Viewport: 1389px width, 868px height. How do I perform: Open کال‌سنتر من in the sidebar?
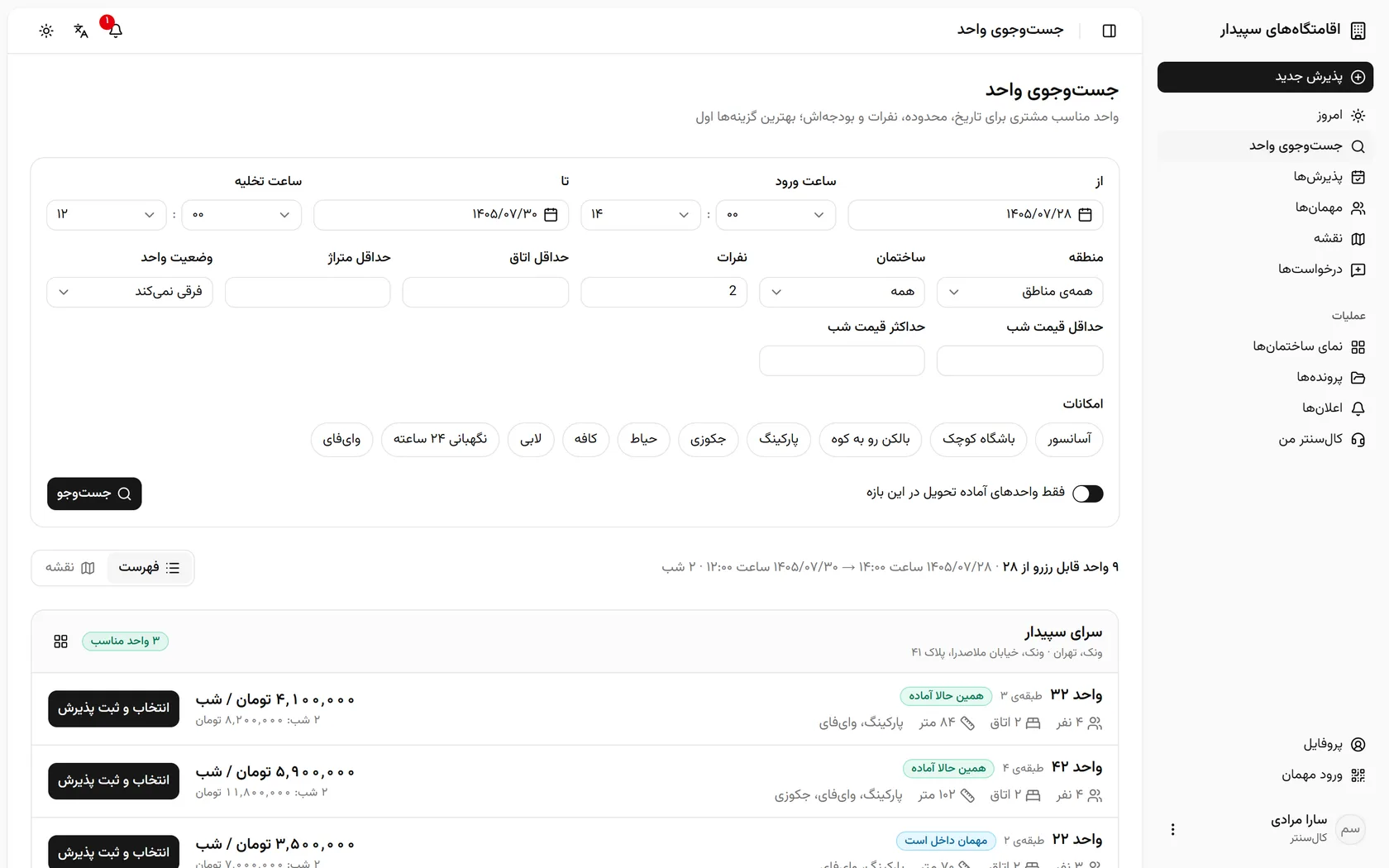[1265, 439]
